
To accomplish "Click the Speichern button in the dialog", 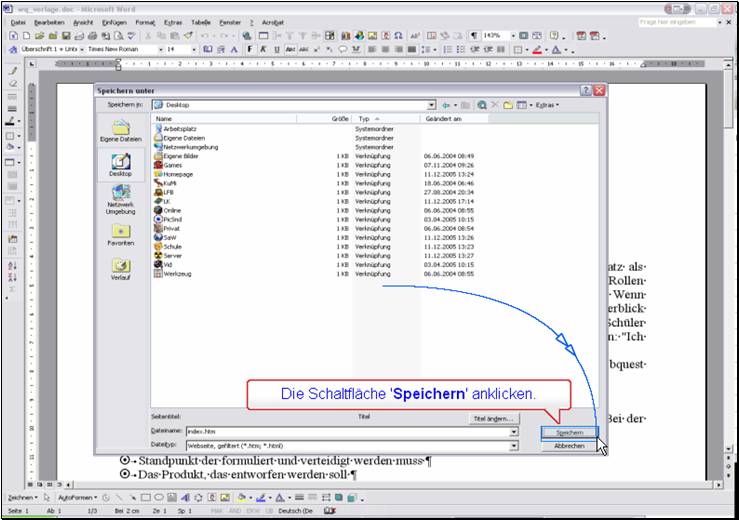I will [569, 432].
